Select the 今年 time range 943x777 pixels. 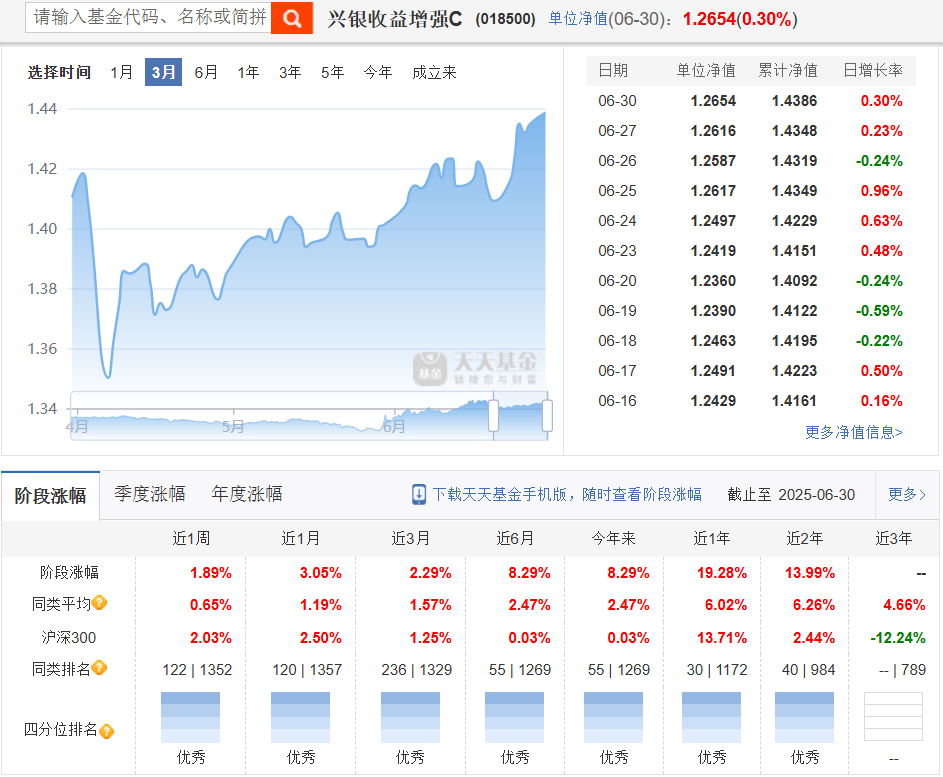pos(378,72)
